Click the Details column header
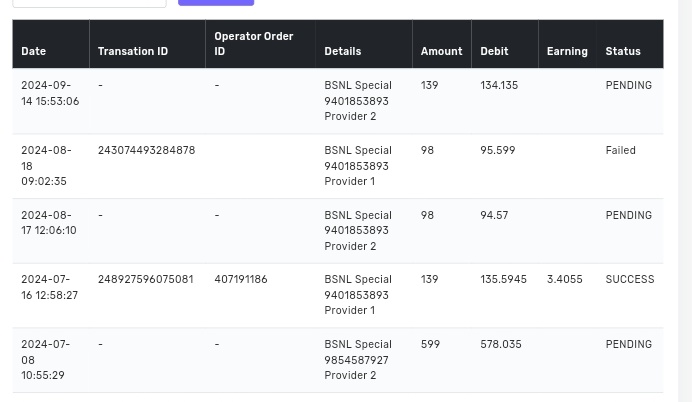Viewport: 692px width, 402px height. [342, 51]
